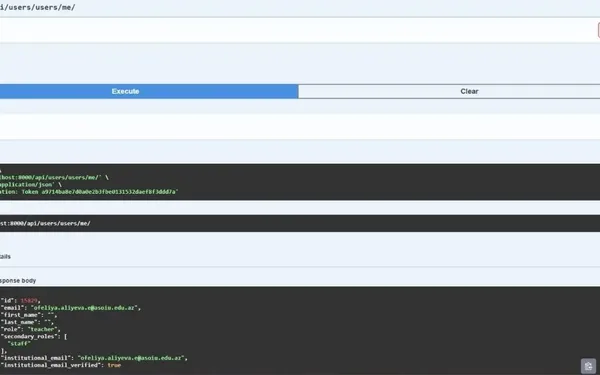600x375 pixels.
Task: Click the email value ofeliya.aliyeva.e@asoiu.edu.az
Action: pos(84,308)
